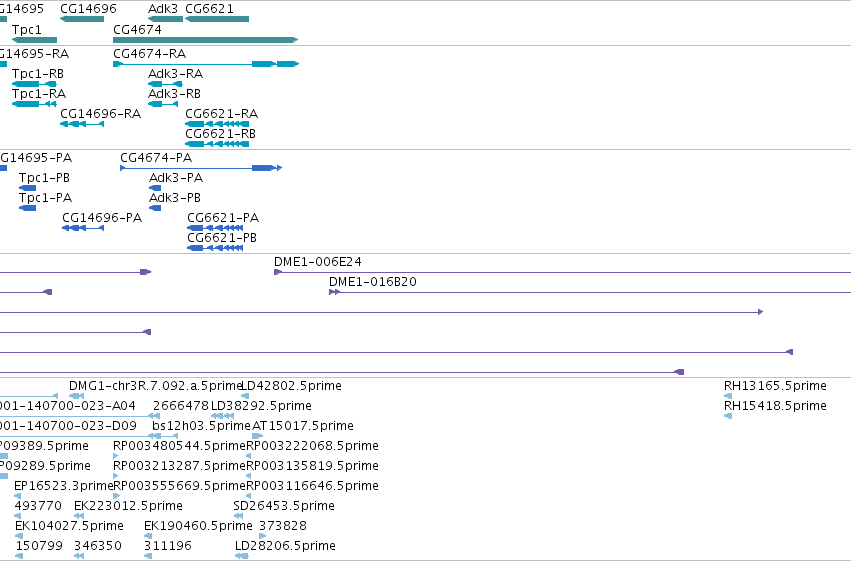Click protein Tpc1-PB
This screenshot has height=561, width=851.
pyautogui.click(x=28, y=188)
